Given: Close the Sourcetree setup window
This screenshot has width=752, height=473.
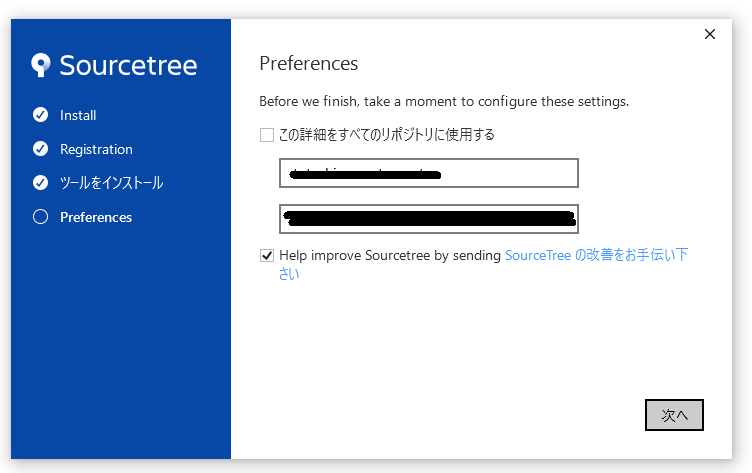Looking at the screenshot, I should click(x=710, y=34).
